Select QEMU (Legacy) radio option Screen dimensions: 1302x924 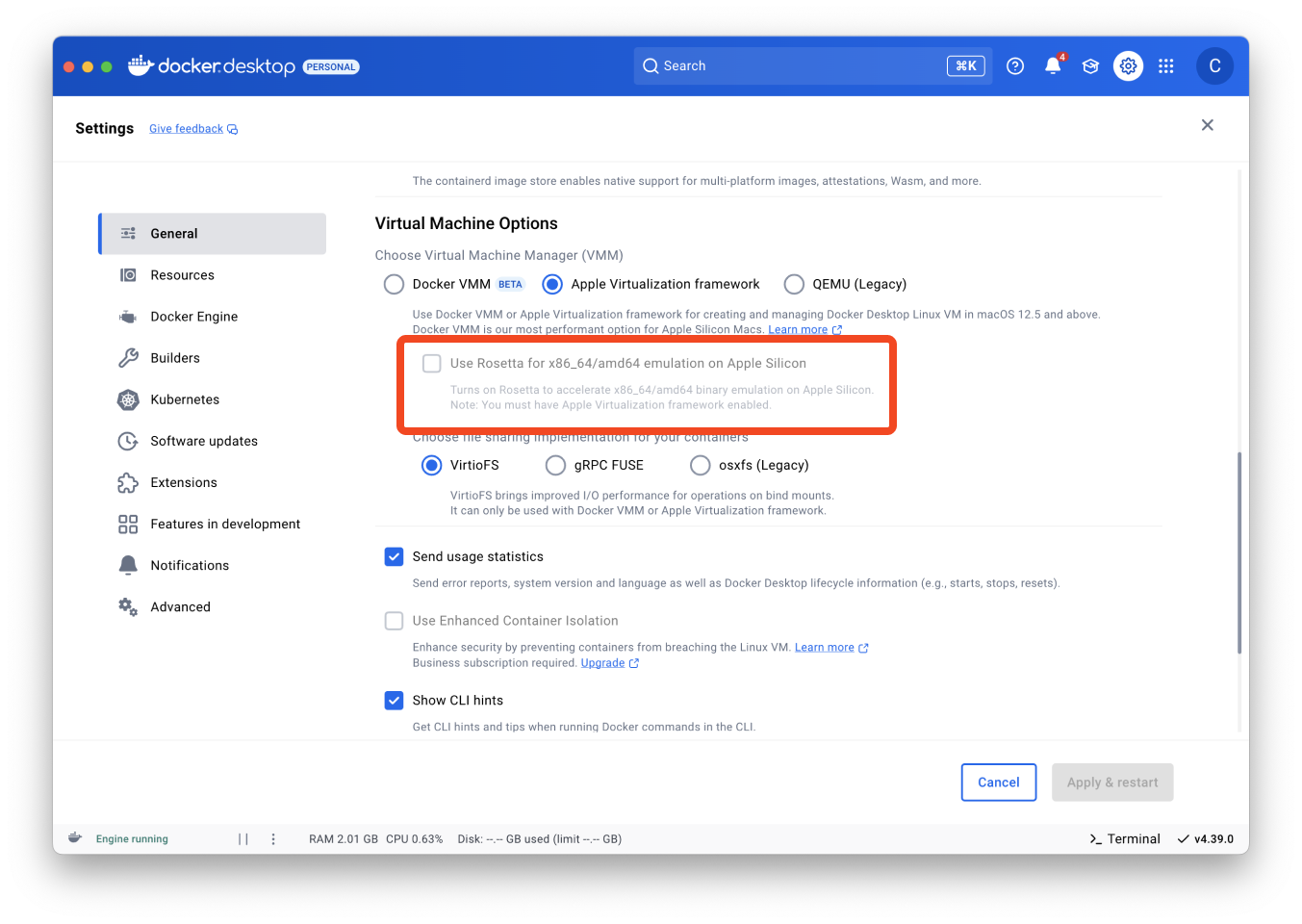coord(794,284)
